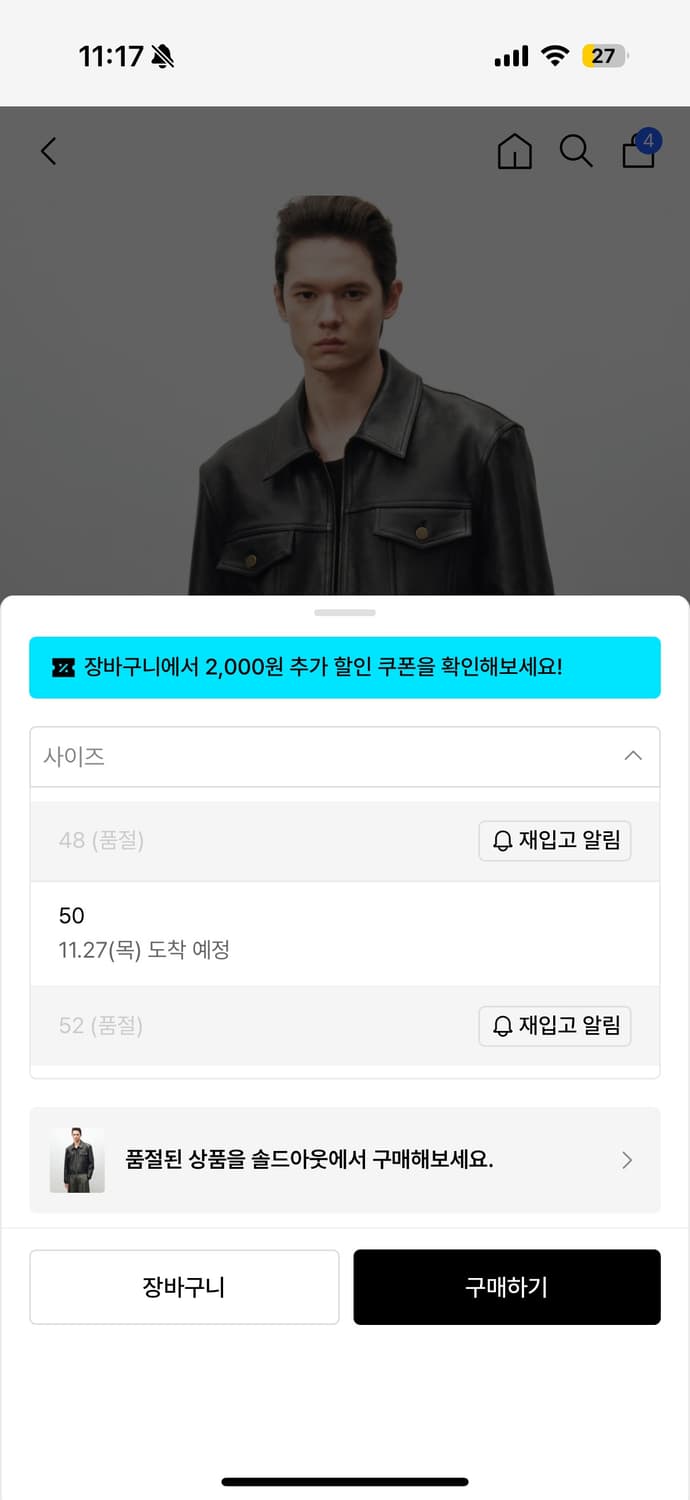The width and height of the screenshot is (690, 1500).
Task: Tap the back arrow at top left
Action: point(47,151)
